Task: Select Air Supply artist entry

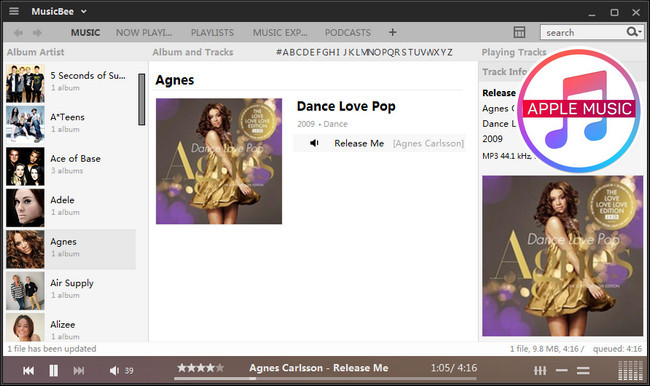Action: (70, 291)
